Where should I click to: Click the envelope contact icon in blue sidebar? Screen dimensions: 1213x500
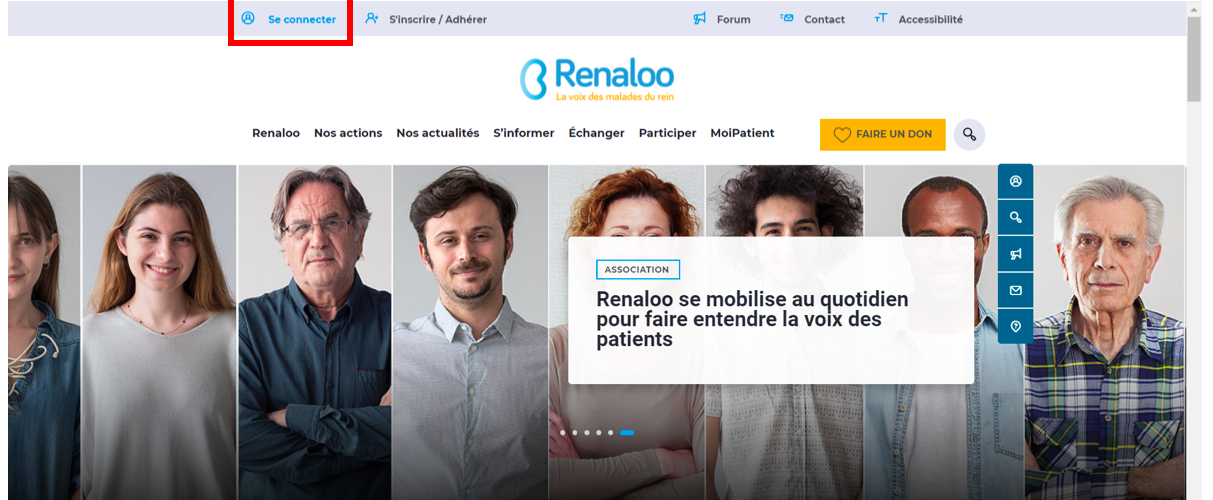coord(1015,290)
